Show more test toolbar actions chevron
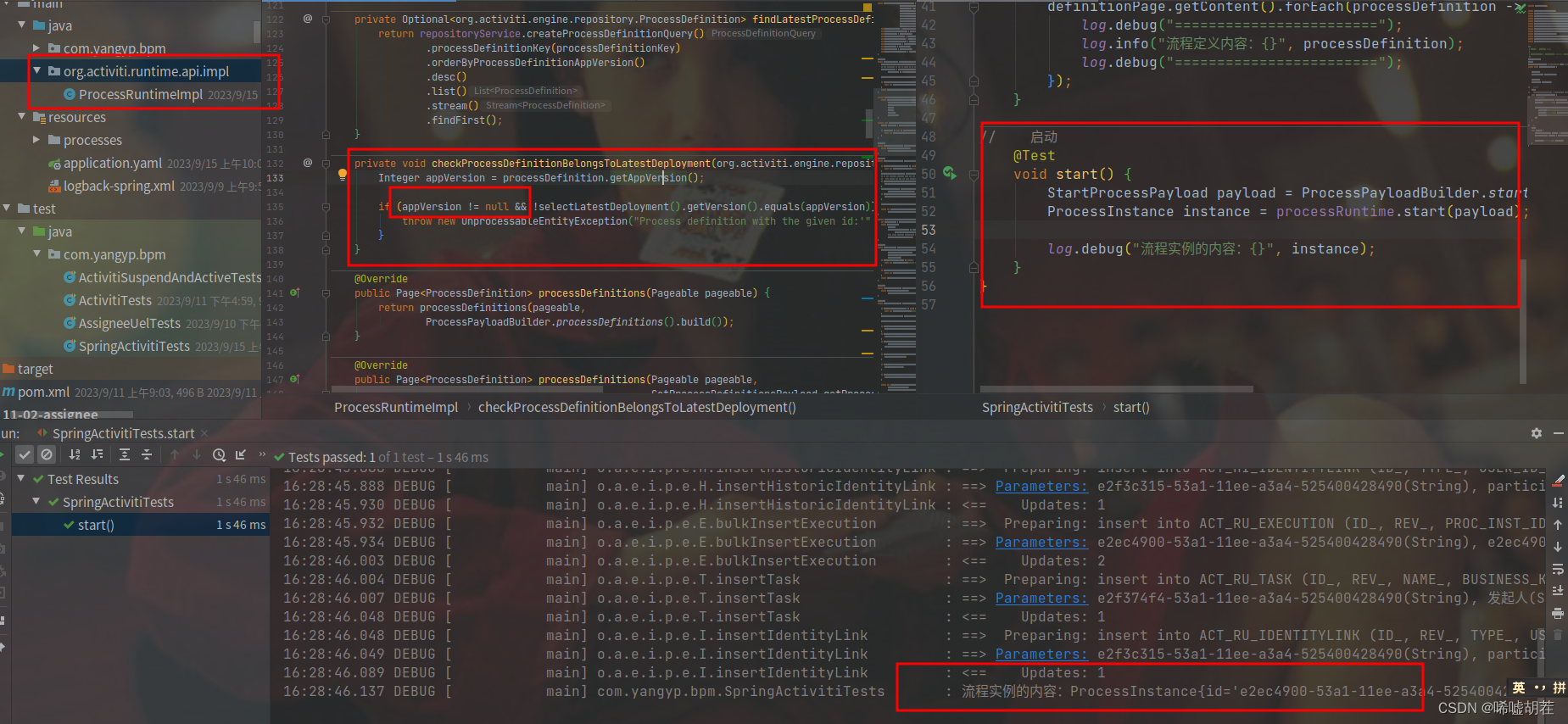 [262, 455]
